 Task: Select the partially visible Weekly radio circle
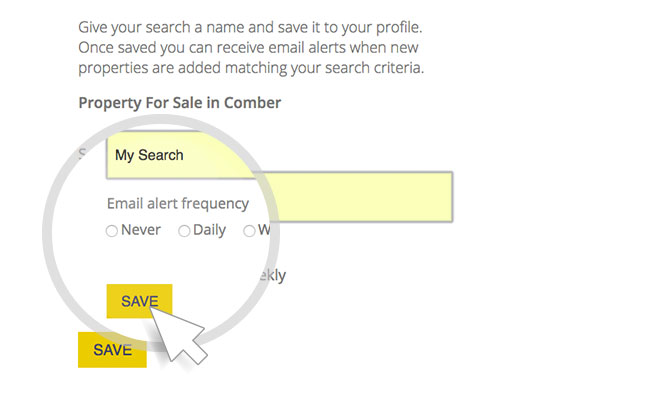[x=249, y=231]
